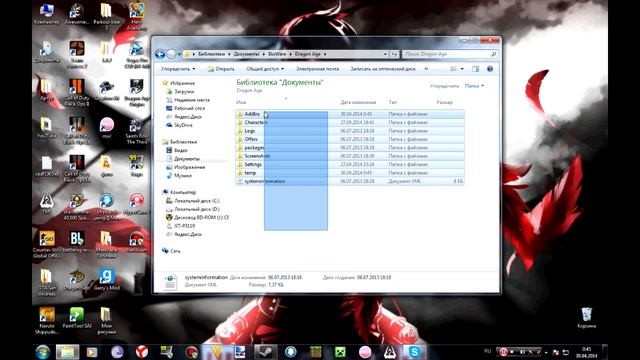Open the PaintTool SAI desktop shortcut
The width and height of the screenshot is (640, 360).
pyautogui.click(x=76, y=318)
